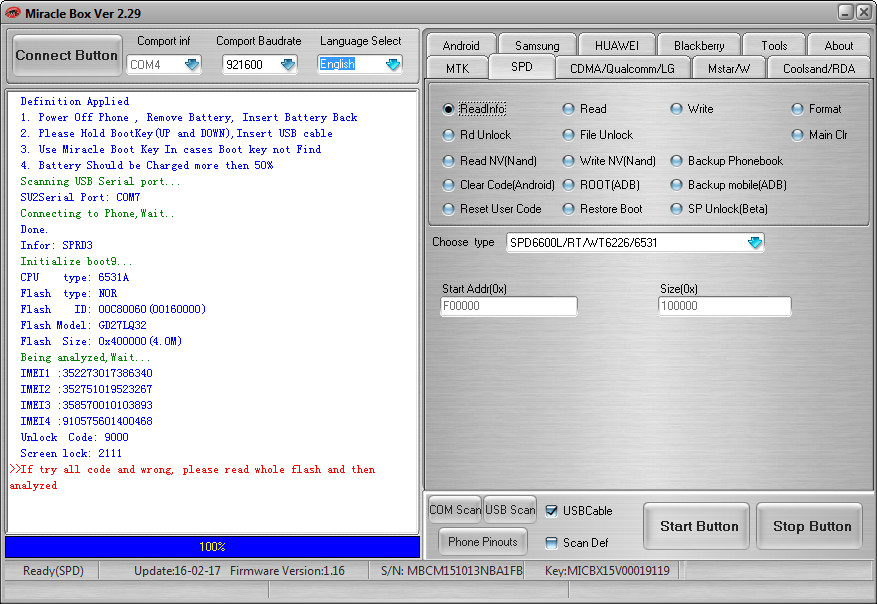Switch to the Tools tab
This screenshot has width=877, height=604.
[x=774, y=45]
